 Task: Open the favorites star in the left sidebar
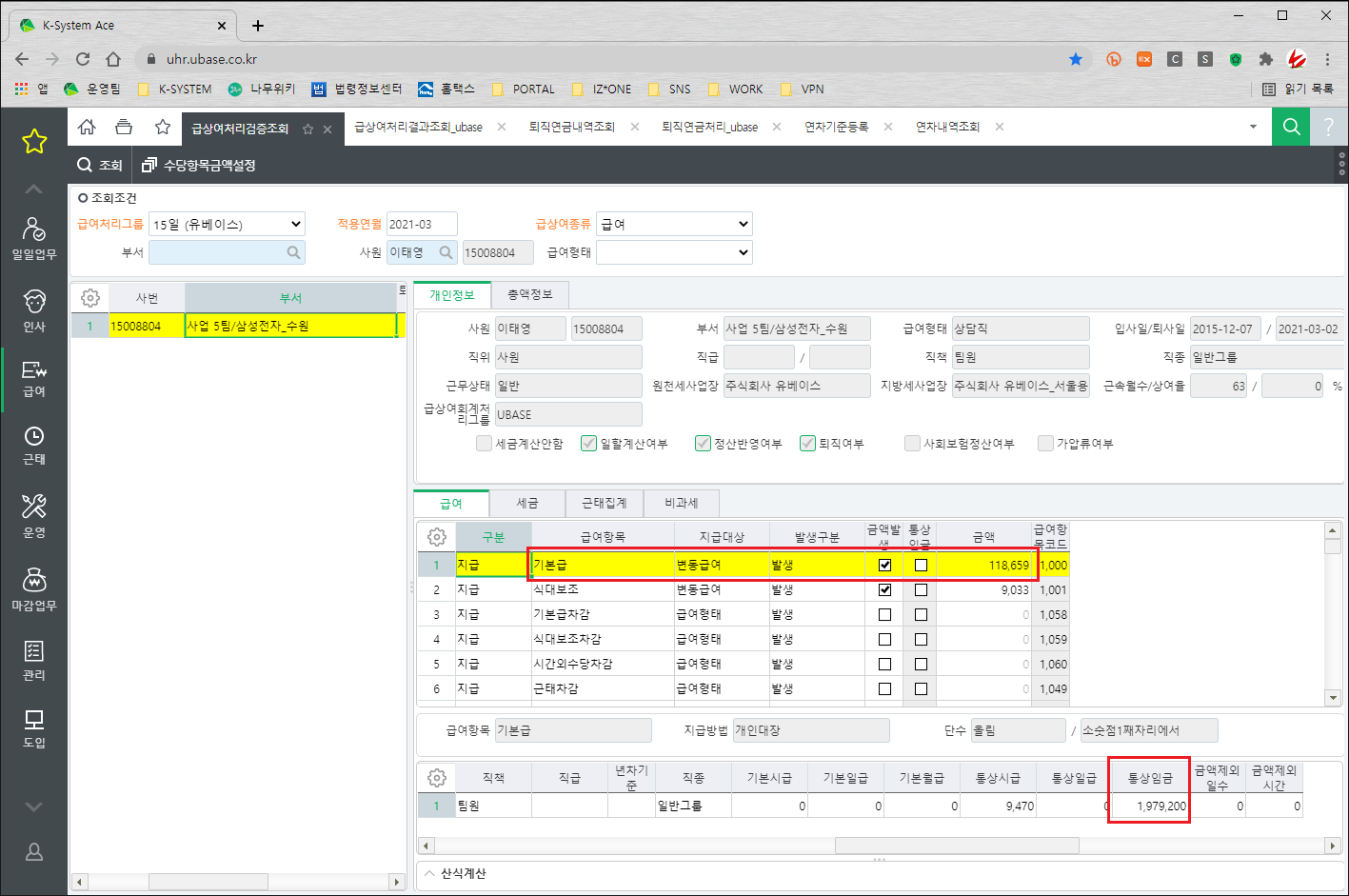point(34,142)
